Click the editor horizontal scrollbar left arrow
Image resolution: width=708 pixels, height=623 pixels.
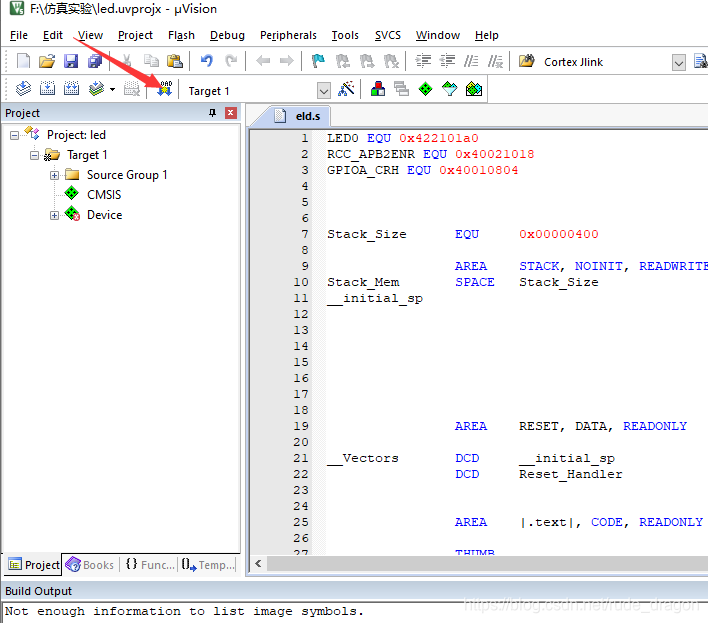(258, 563)
